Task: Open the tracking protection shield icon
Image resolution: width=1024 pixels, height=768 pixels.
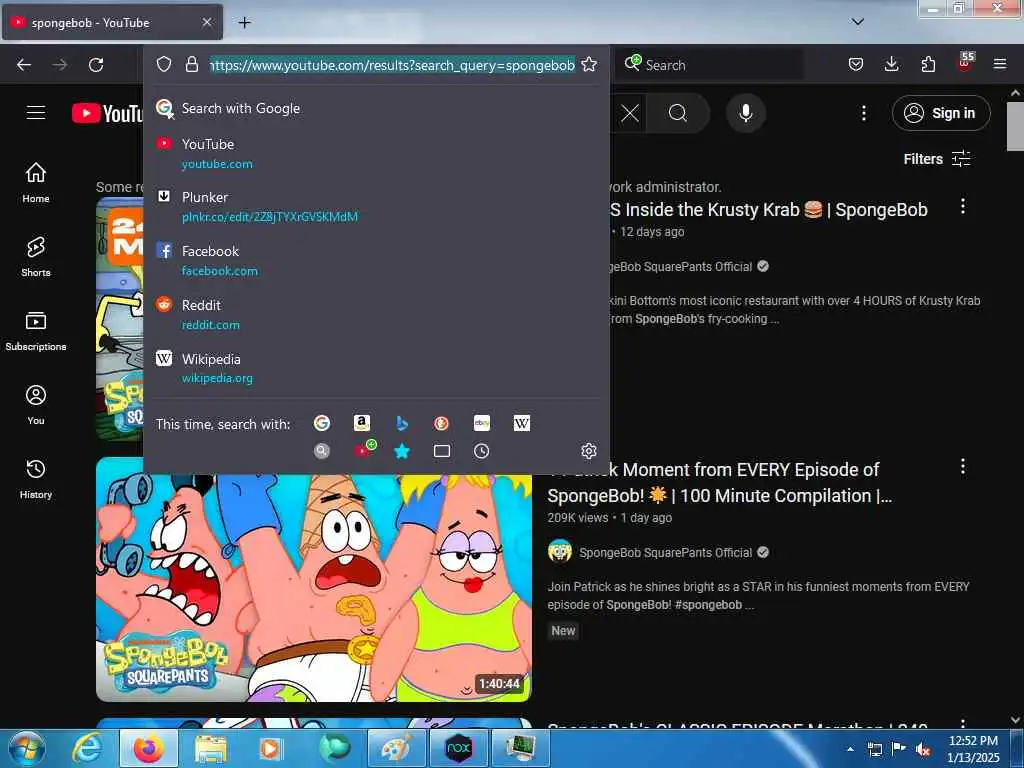Action: (164, 64)
